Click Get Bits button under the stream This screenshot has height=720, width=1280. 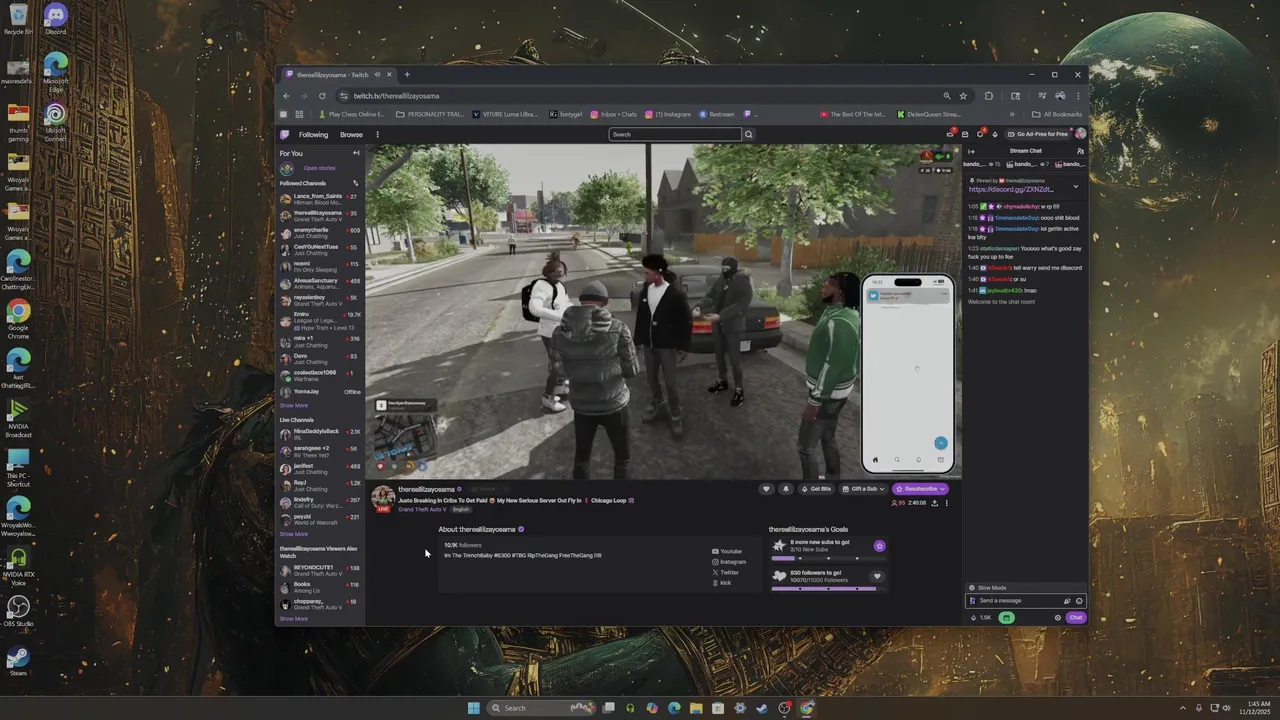click(x=816, y=489)
